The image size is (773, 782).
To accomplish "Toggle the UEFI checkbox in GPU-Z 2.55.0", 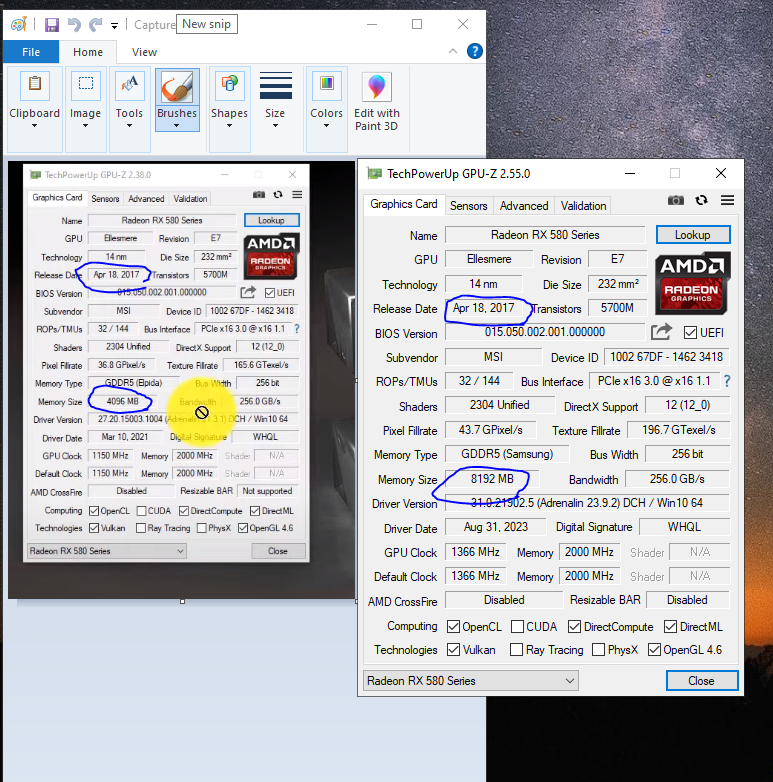I will [690, 333].
